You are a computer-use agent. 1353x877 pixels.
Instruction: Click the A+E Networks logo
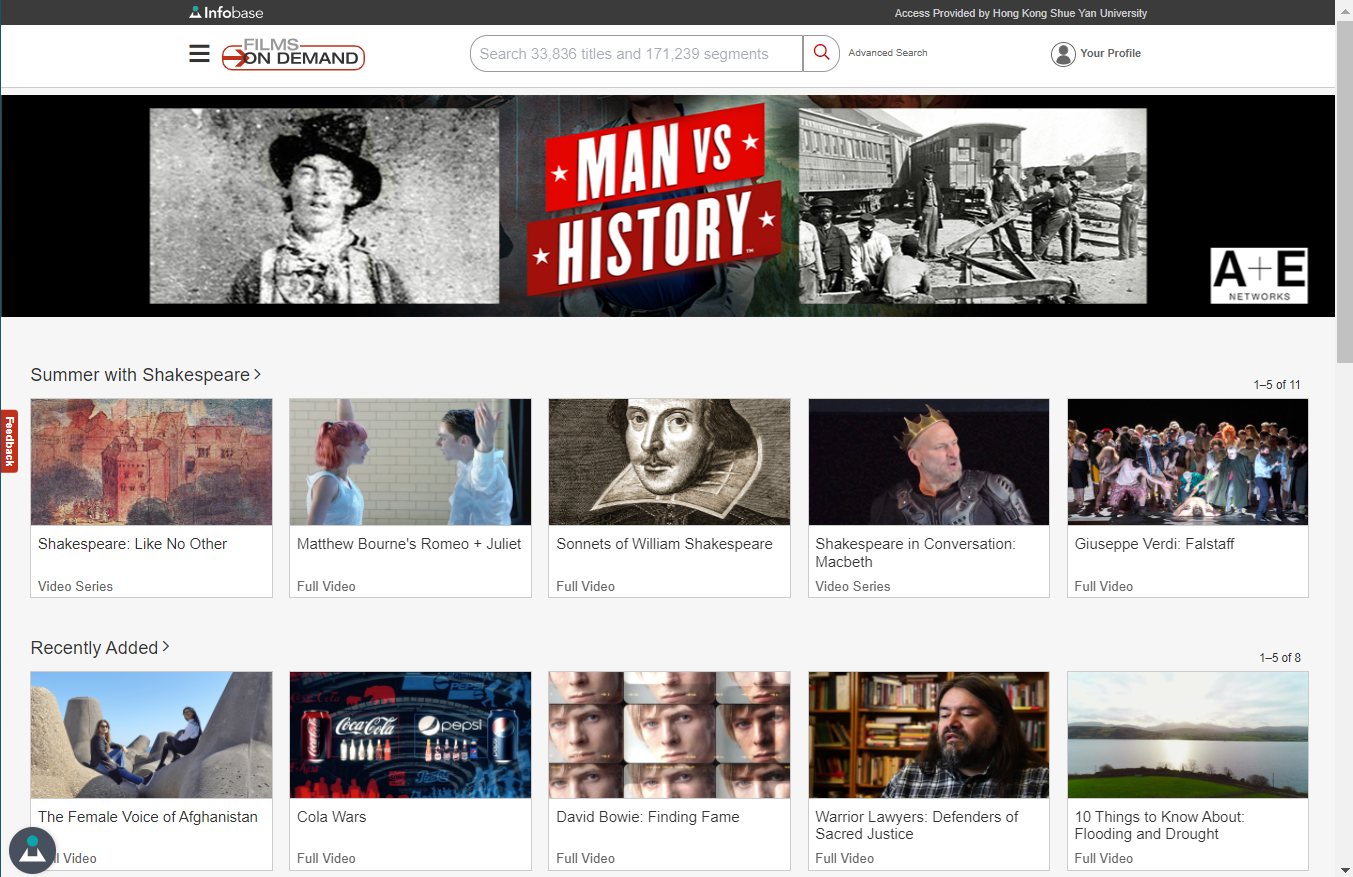tap(1259, 275)
